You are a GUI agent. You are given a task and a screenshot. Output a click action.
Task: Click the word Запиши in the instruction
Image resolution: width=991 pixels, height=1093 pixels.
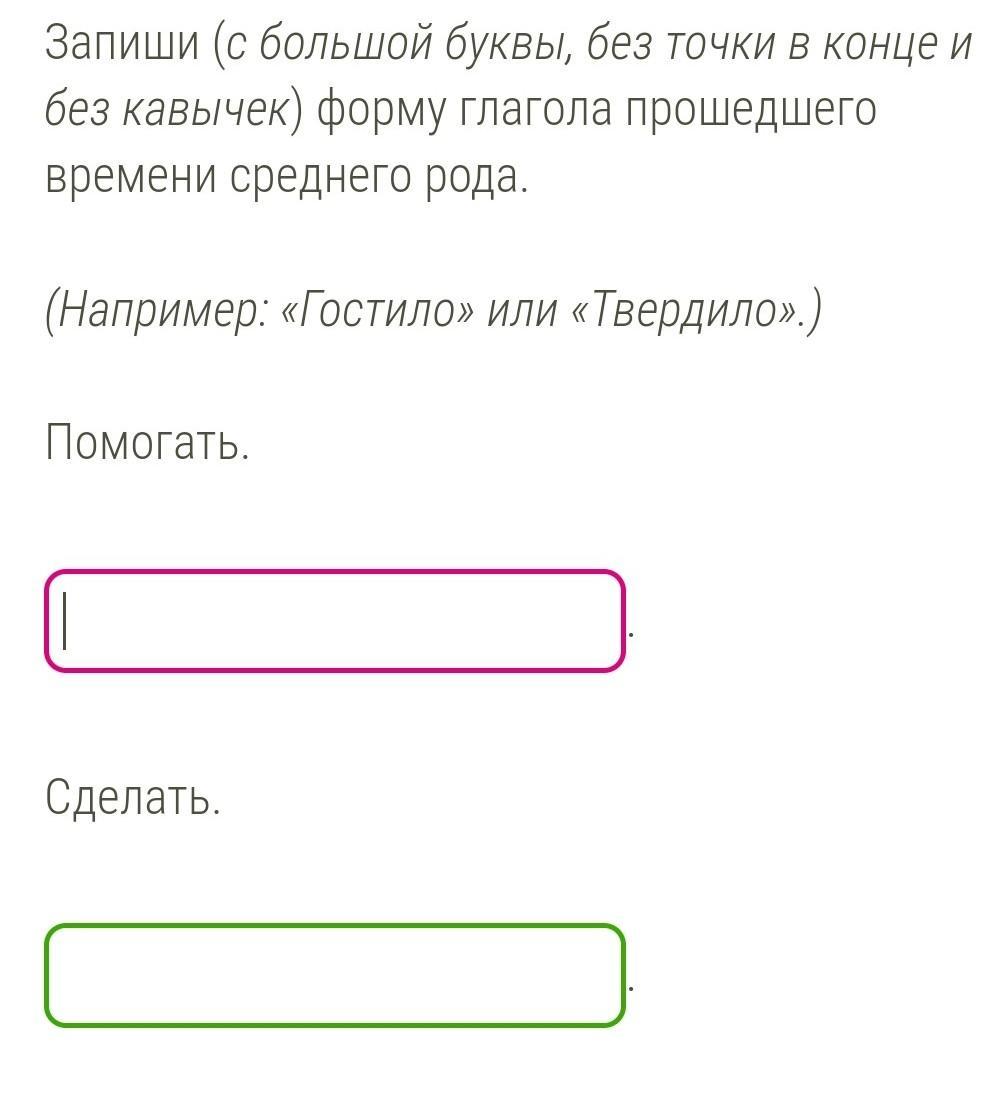(x=123, y=44)
